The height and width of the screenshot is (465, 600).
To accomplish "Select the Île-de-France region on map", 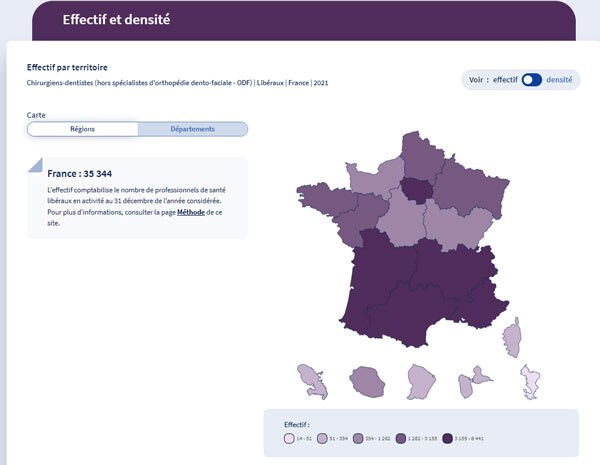I will [x=415, y=190].
